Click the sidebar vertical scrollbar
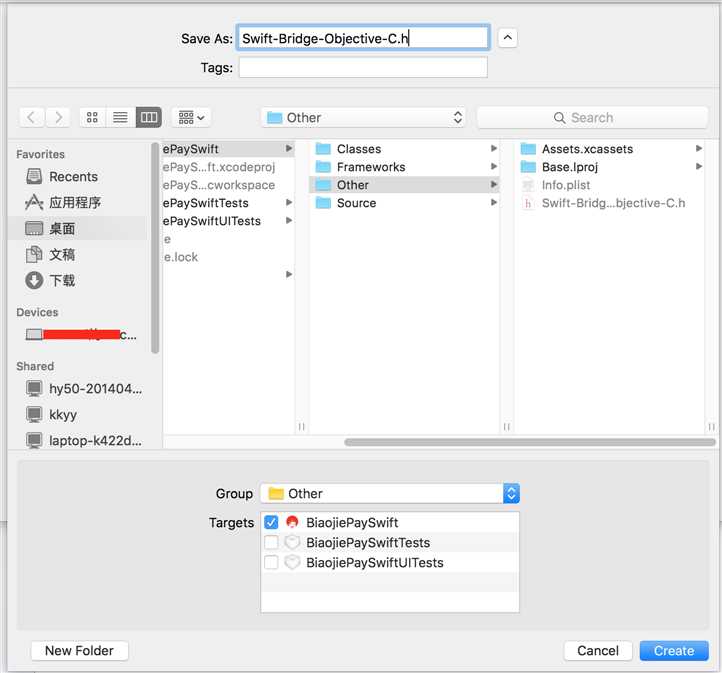Viewport: 722px width, 673px height. click(155, 248)
